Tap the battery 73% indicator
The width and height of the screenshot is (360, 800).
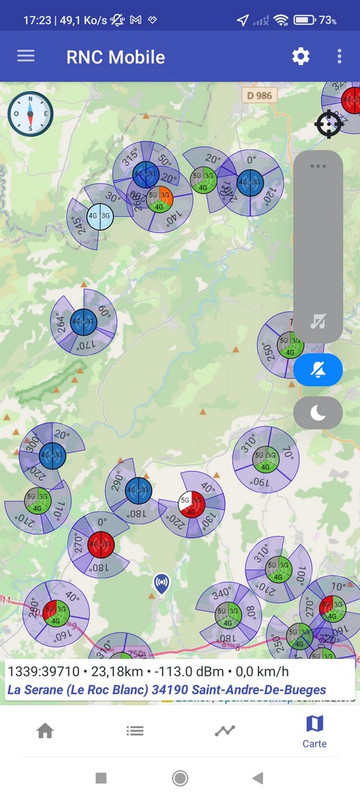coord(315,20)
